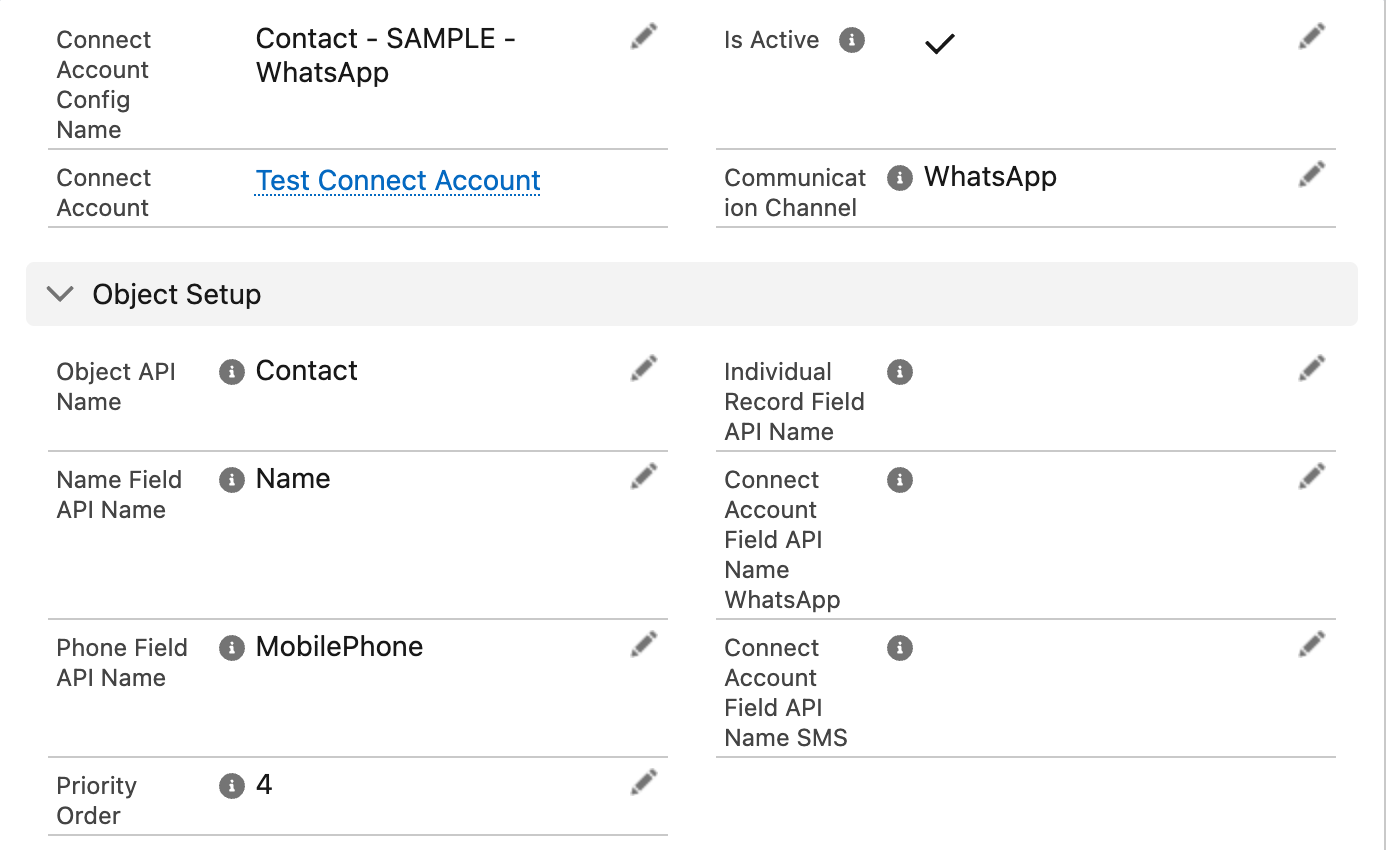The height and width of the screenshot is (850, 1386).
Task: Collapse the Object Setup section chevron
Action: tap(61, 294)
